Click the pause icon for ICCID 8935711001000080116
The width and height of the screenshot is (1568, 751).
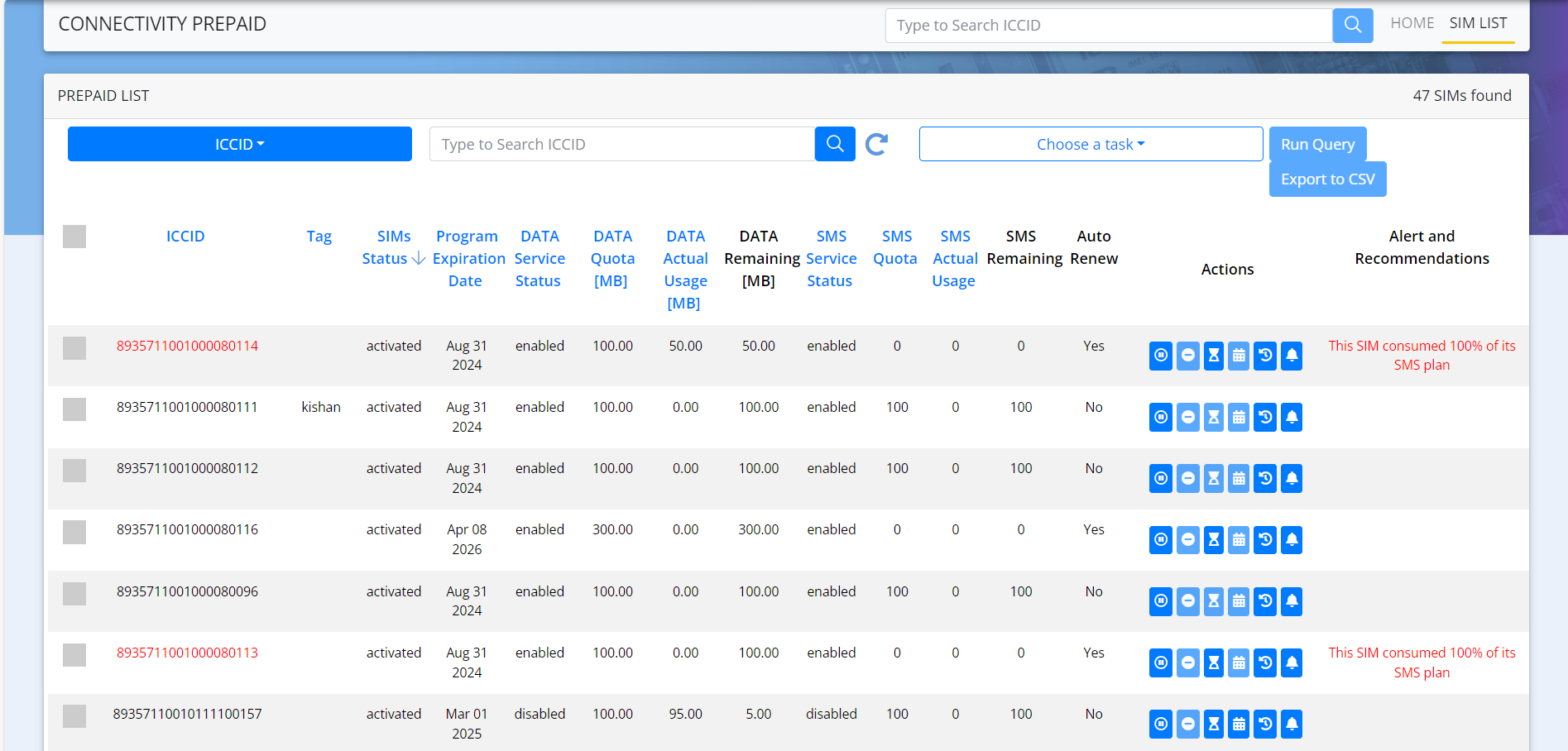(x=1161, y=540)
